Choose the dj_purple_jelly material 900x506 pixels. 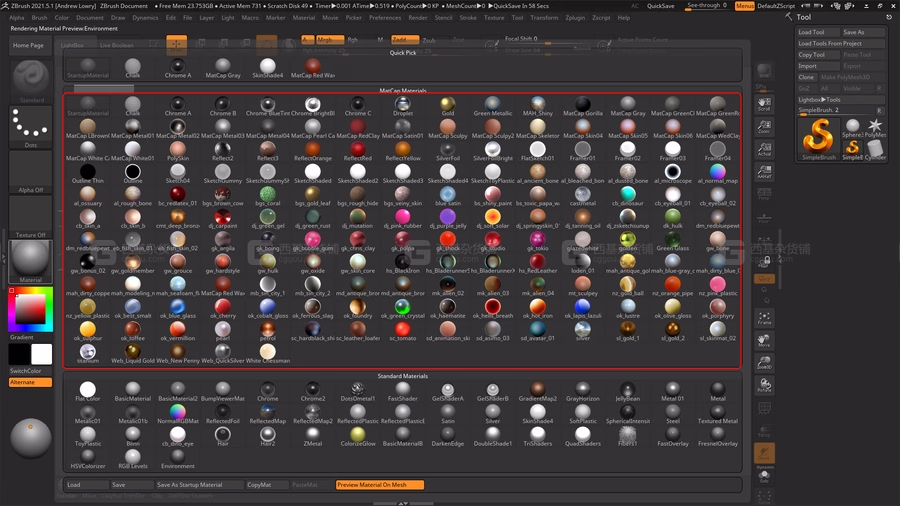point(448,216)
